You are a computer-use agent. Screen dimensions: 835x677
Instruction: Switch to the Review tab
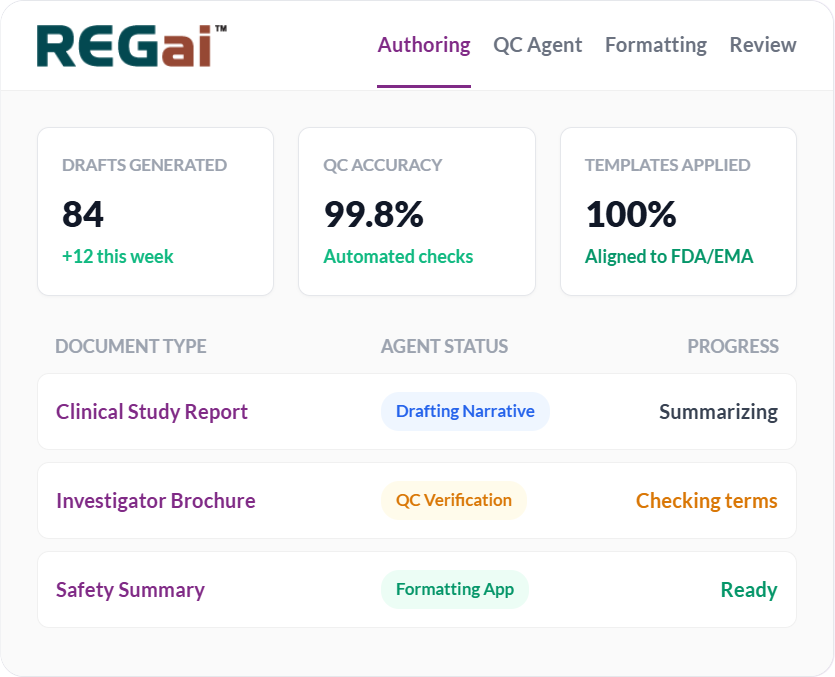pyautogui.click(x=762, y=44)
